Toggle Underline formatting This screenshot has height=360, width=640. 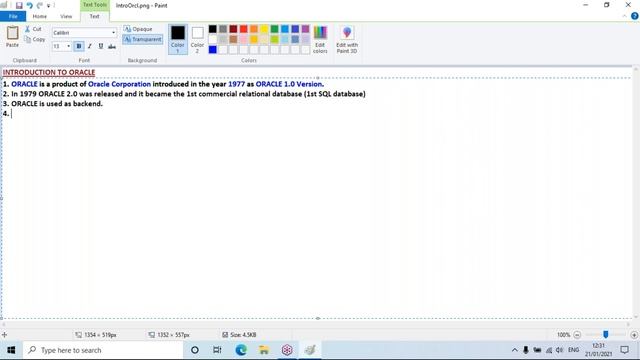100,46
